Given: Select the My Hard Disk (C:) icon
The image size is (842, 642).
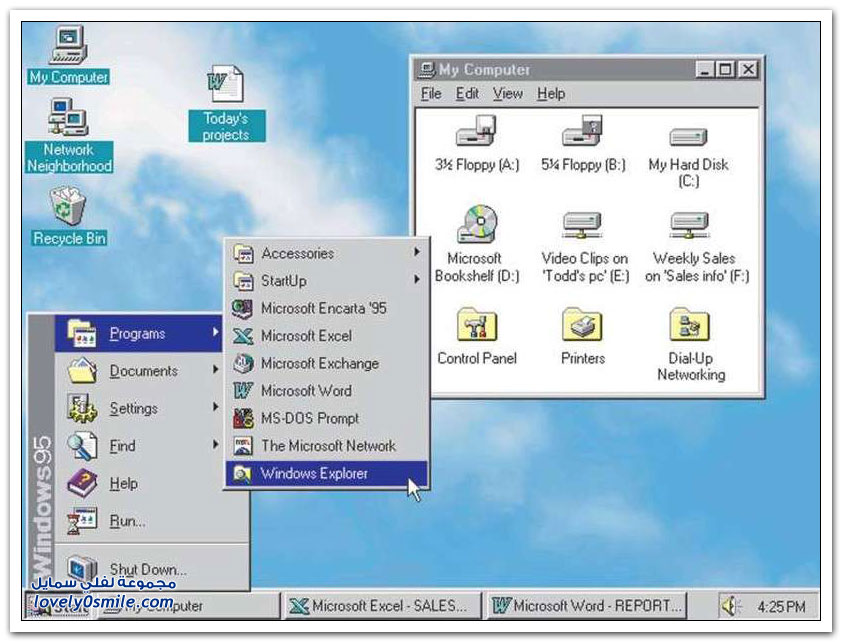Looking at the screenshot, I should tap(688, 137).
